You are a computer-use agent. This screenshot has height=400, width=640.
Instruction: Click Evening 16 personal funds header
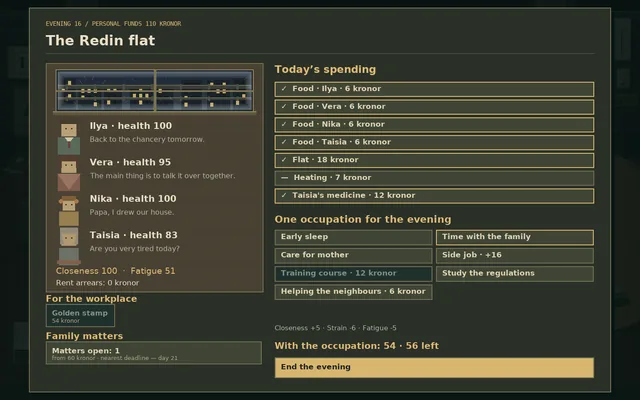click(113, 24)
